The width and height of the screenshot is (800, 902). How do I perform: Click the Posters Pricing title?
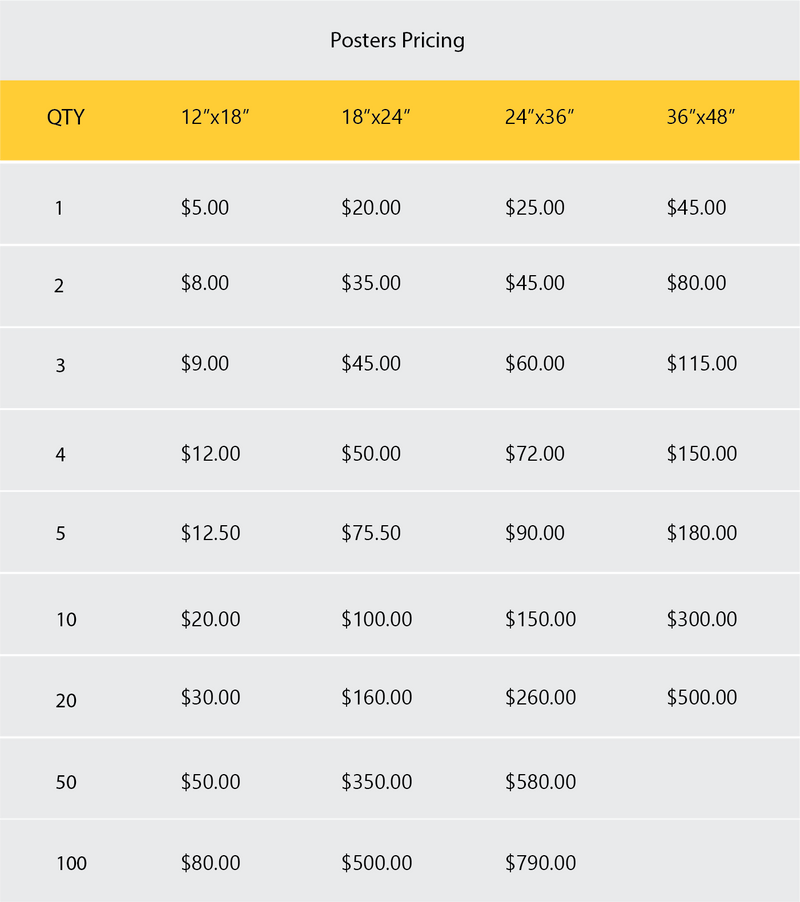tap(397, 41)
